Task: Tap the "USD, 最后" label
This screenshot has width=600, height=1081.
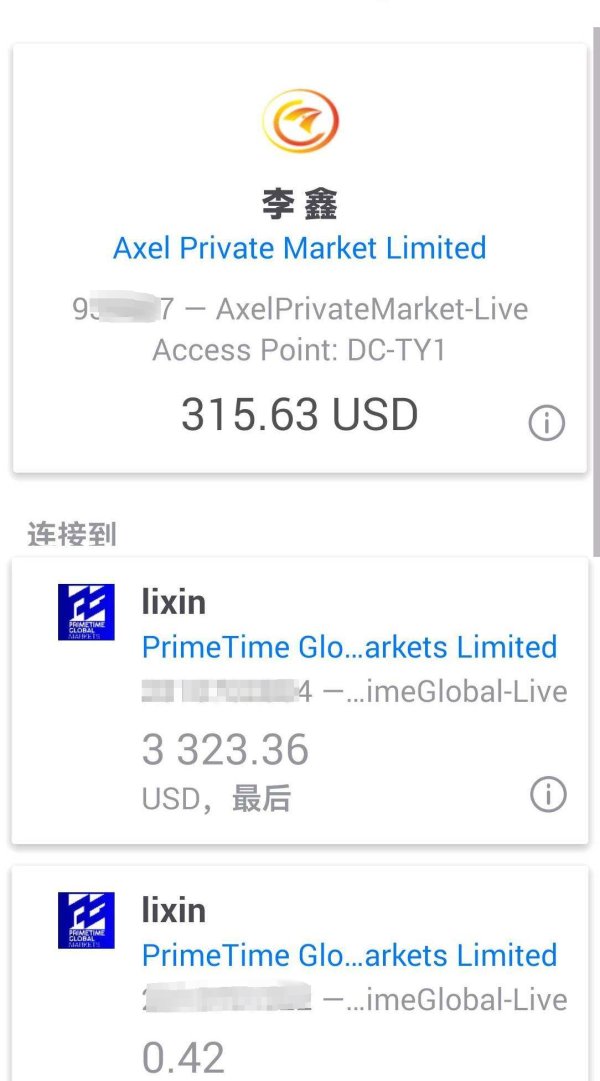Action: click(216, 799)
